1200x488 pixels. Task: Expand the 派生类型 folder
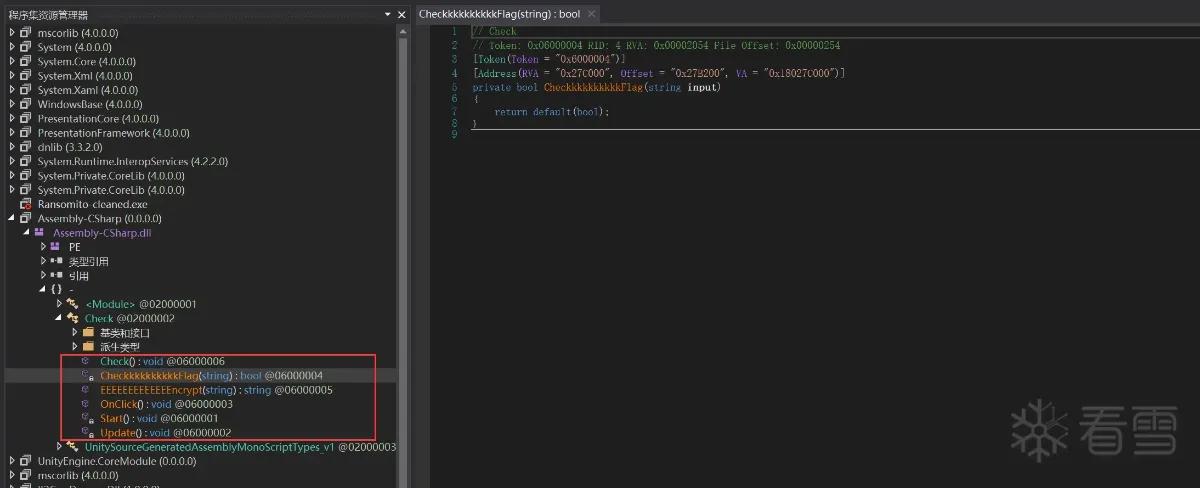coord(75,346)
